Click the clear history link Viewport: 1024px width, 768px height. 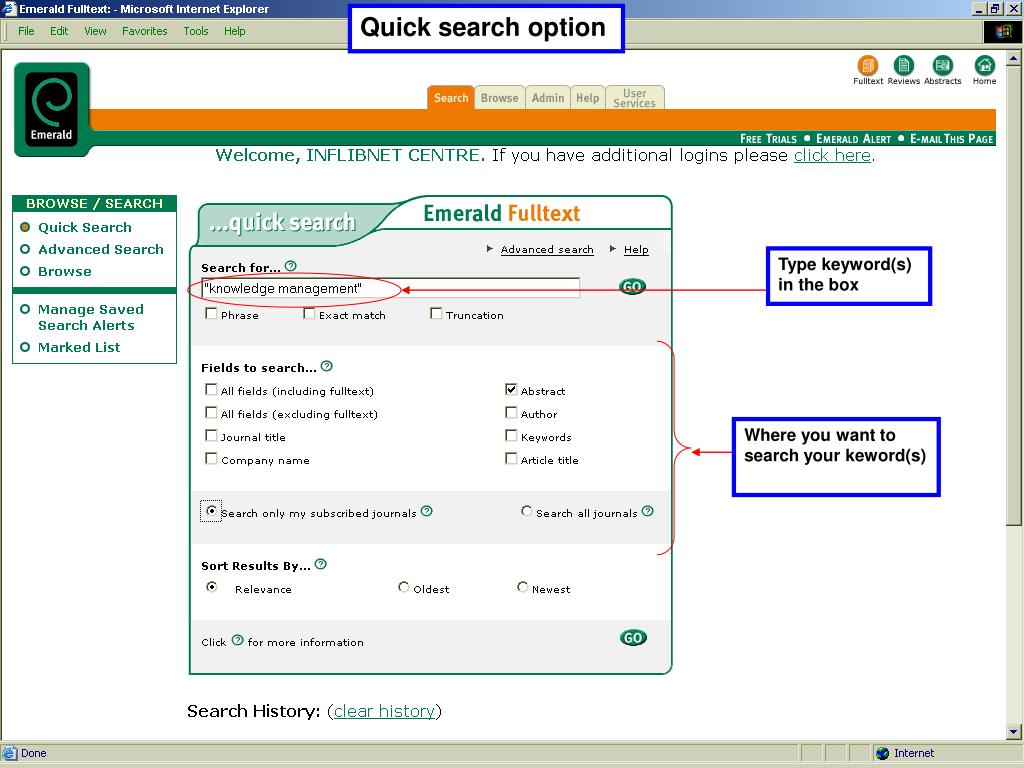tap(384, 711)
